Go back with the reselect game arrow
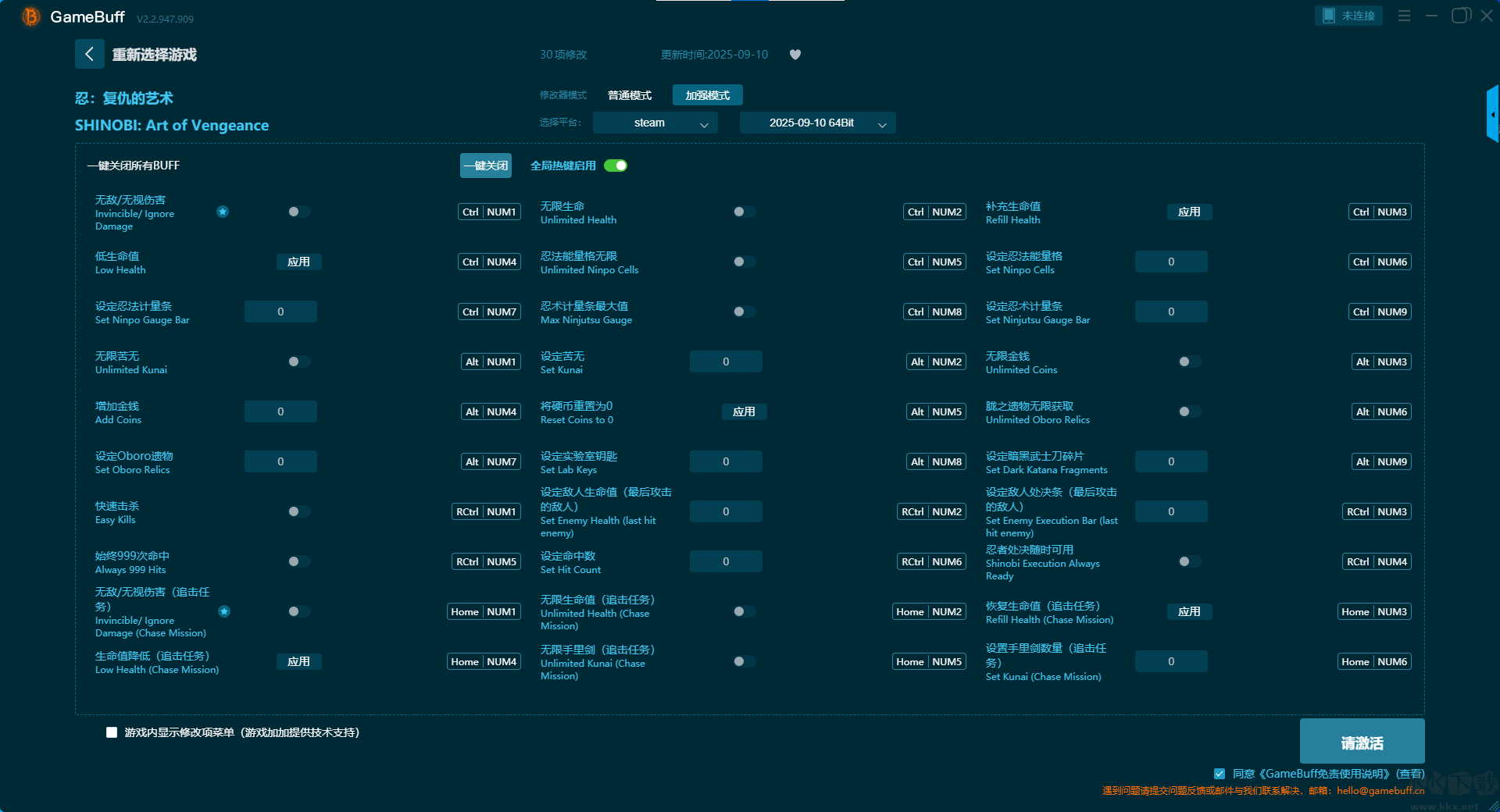This screenshot has width=1500, height=812. point(89,54)
